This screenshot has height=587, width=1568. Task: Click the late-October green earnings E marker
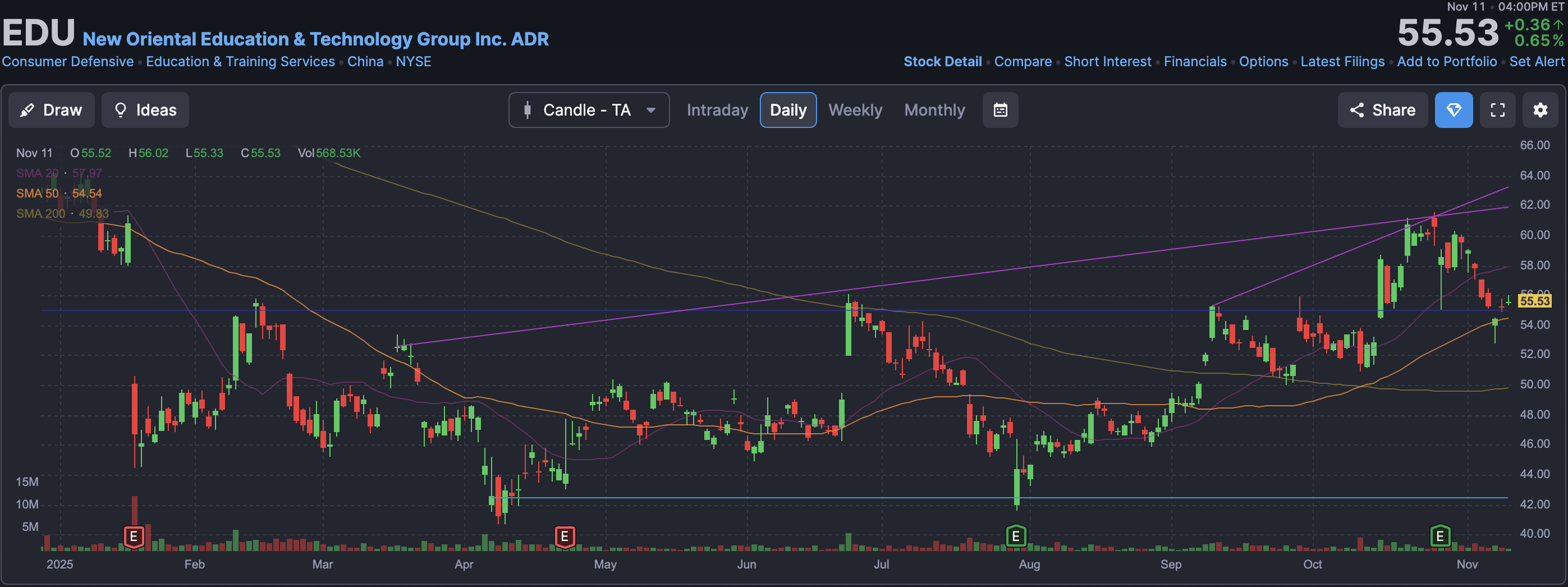click(x=1439, y=536)
